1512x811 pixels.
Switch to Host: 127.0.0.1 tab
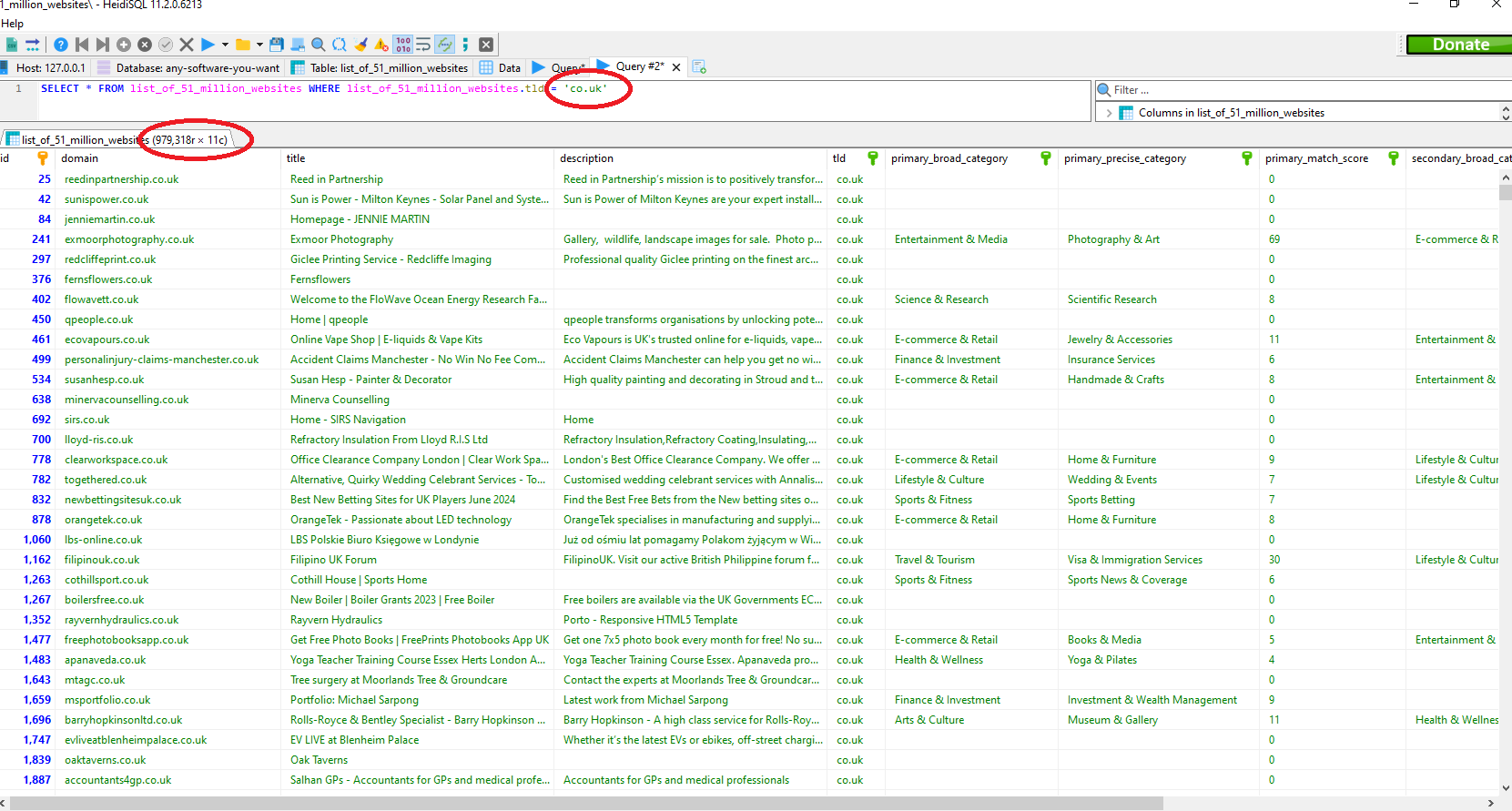44,67
